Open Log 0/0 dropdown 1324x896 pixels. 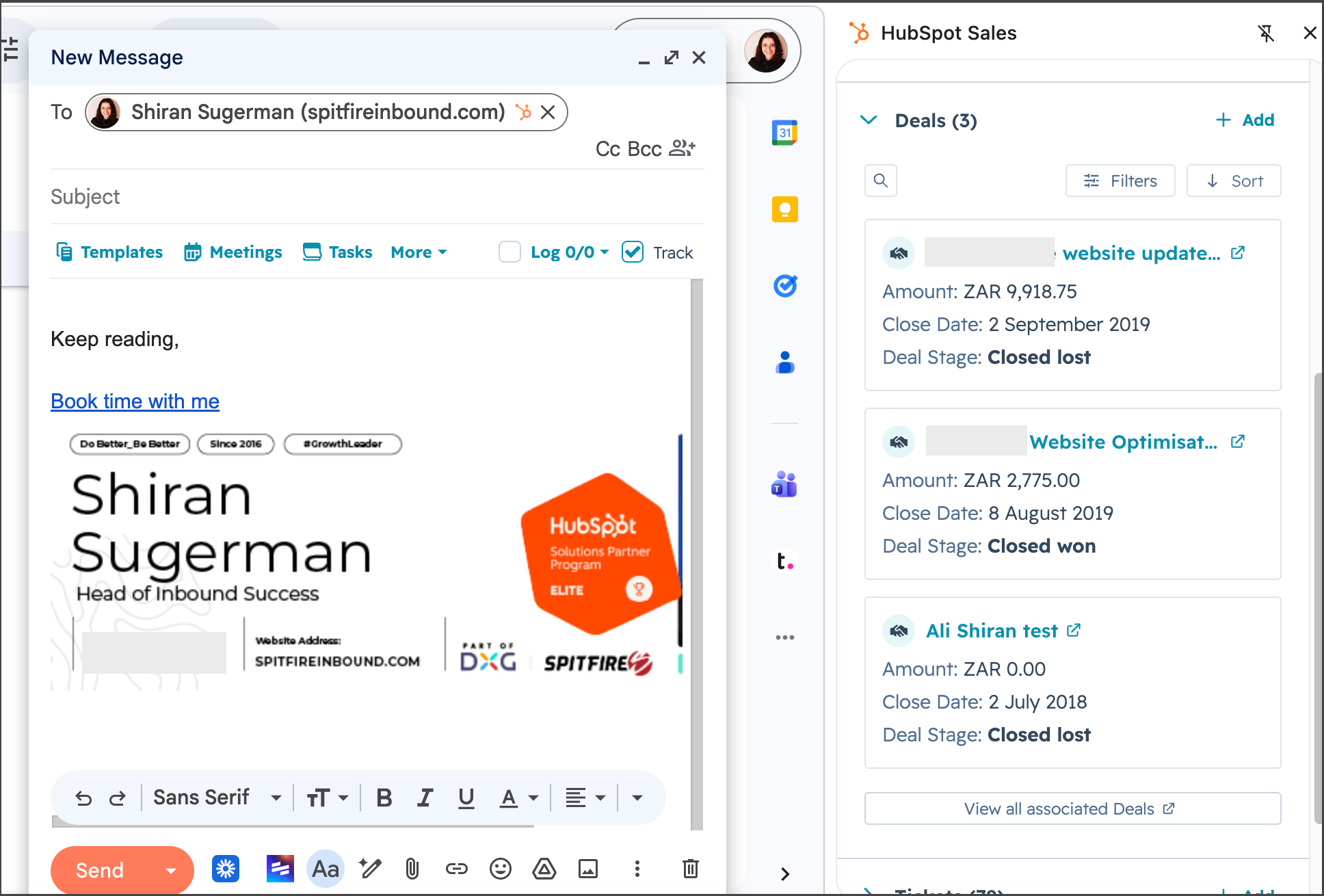(x=570, y=252)
